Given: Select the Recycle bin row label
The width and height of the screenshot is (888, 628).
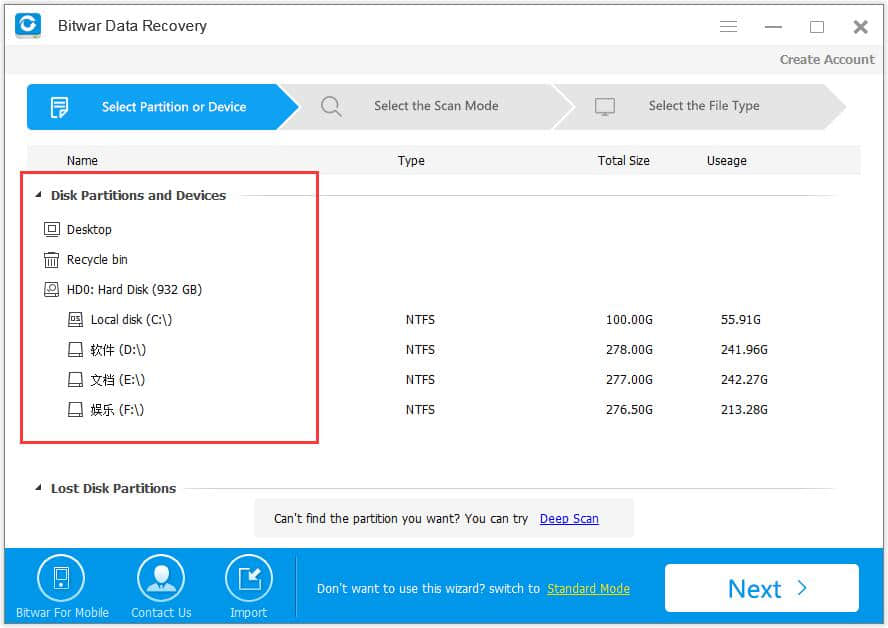Looking at the screenshot, I should pyautogui.click(x=97, y=259).
